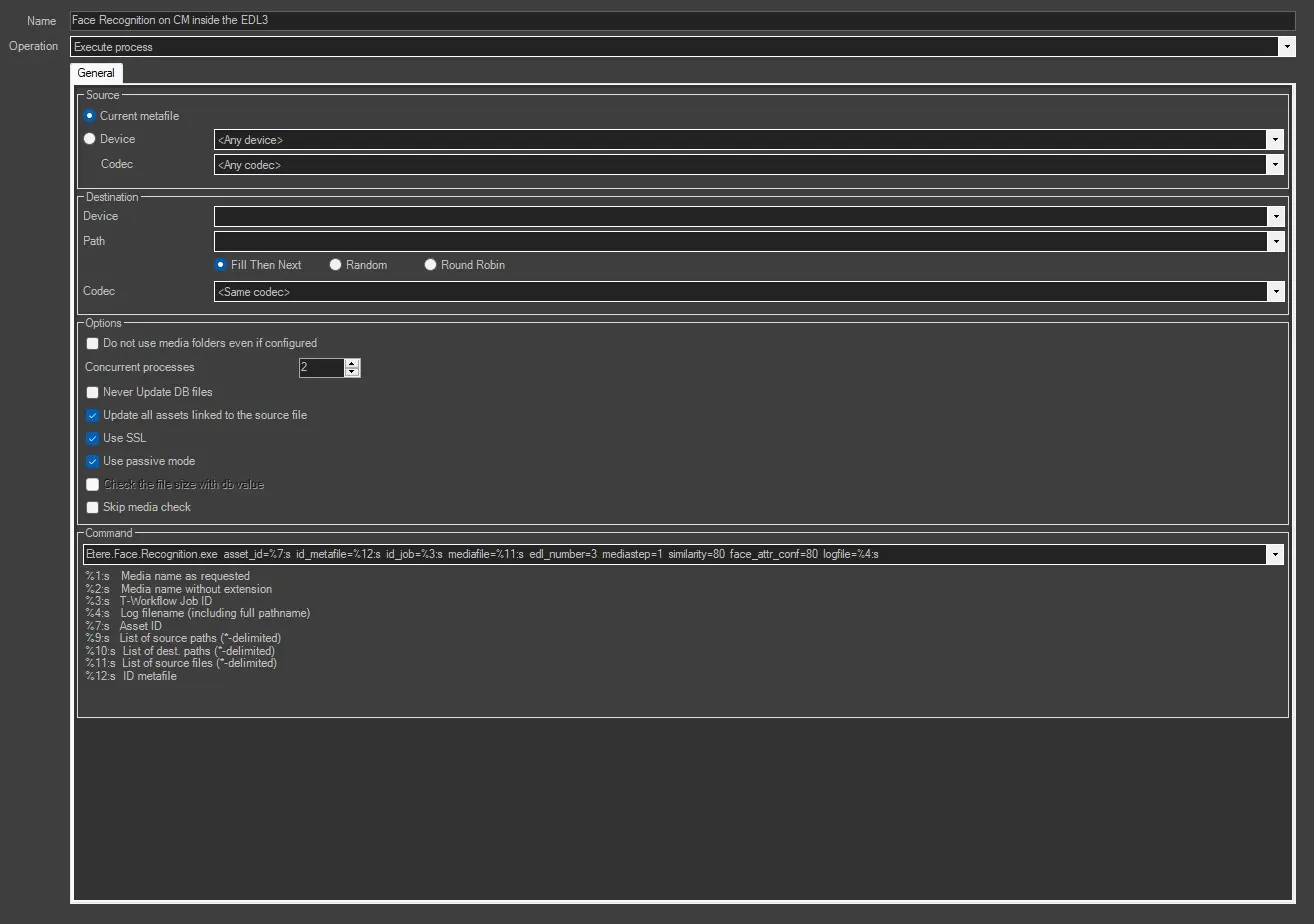Expand the Same codec destination dropdown
The image size is (1314, 924).
(x=1275, y=292)
